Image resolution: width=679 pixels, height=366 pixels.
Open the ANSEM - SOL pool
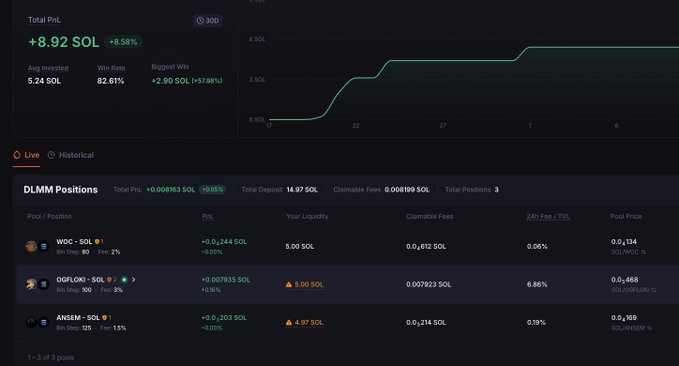coord(78,318)
